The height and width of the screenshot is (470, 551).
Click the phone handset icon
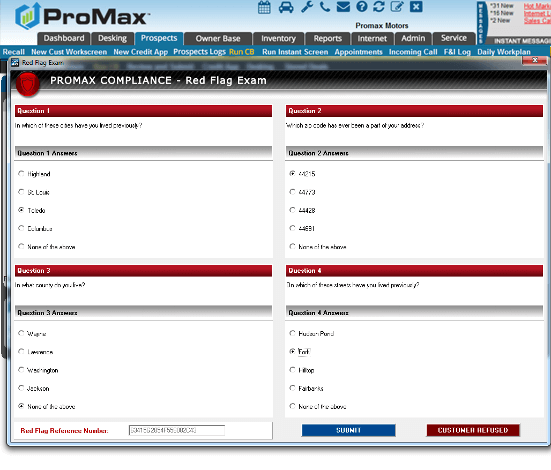click(325, 7)
